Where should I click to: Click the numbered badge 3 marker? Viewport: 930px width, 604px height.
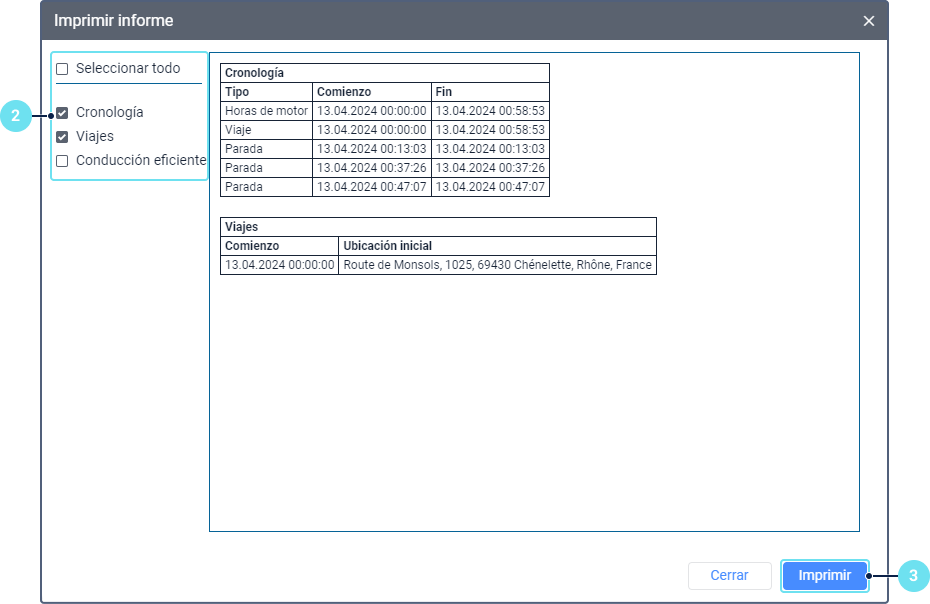(913, 576)
